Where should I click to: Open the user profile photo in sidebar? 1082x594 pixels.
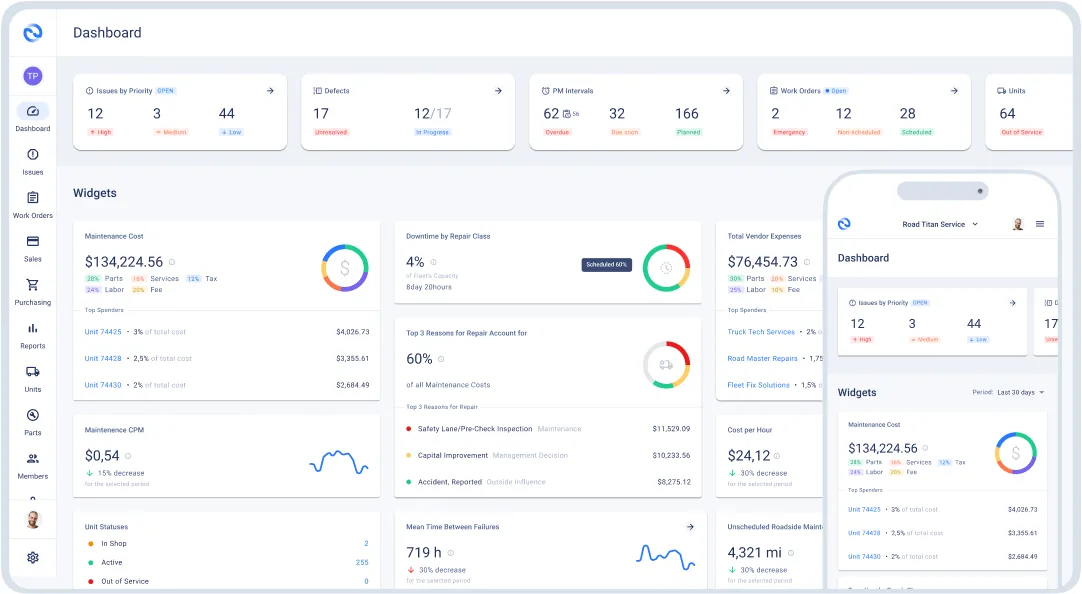pos(32,519)
